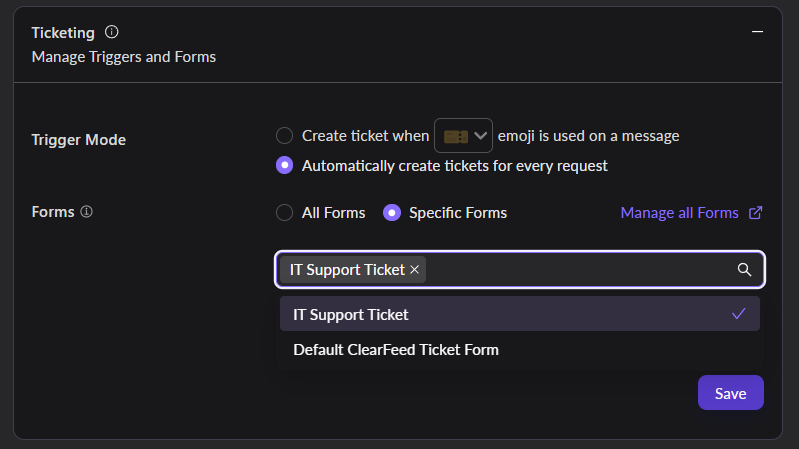799x449 pixels.
Task: Deselect IT Support Ticket in dropdown list
Action: click(351, 314)
